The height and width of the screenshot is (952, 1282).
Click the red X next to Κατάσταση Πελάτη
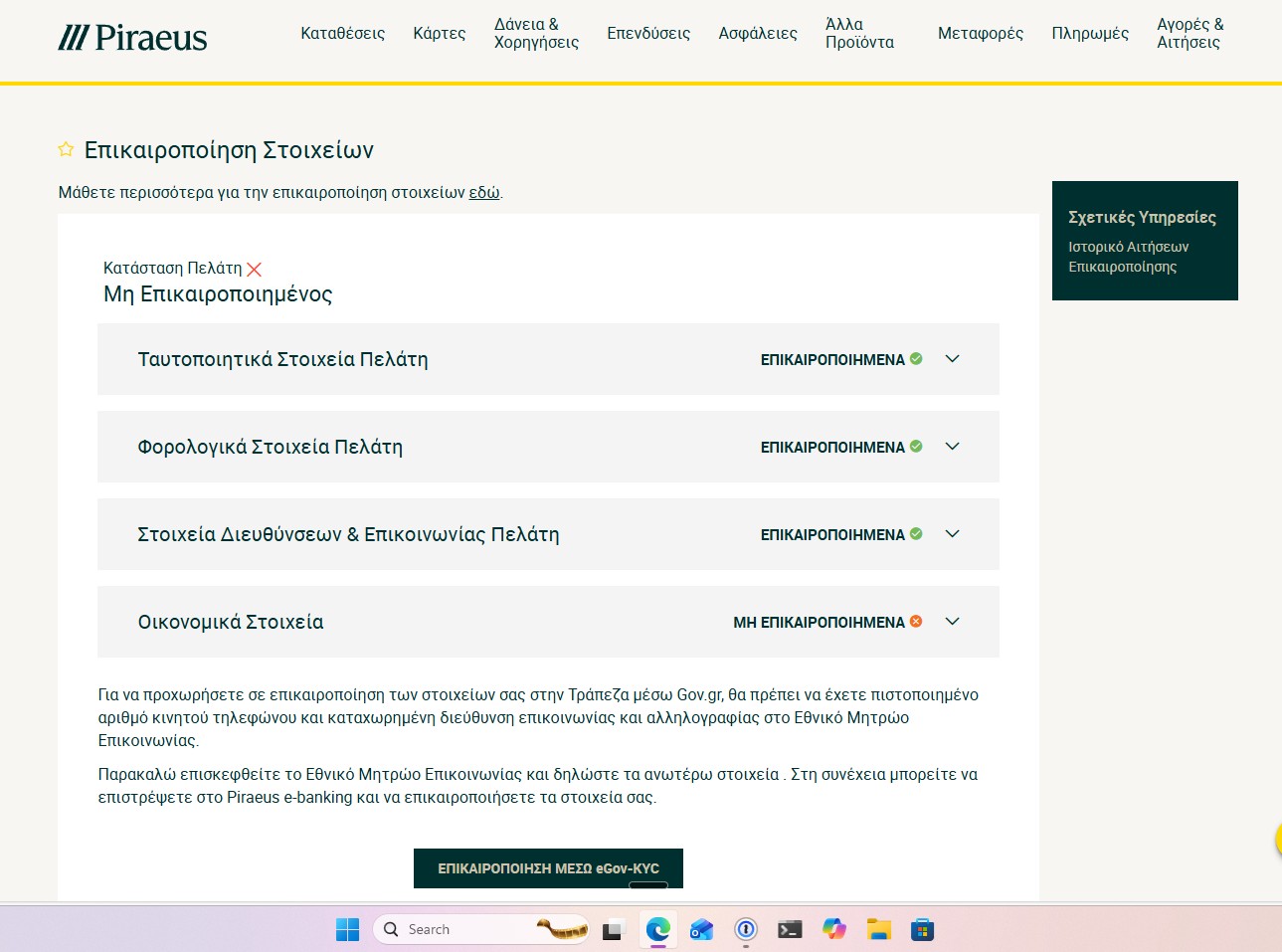(254, 269)
